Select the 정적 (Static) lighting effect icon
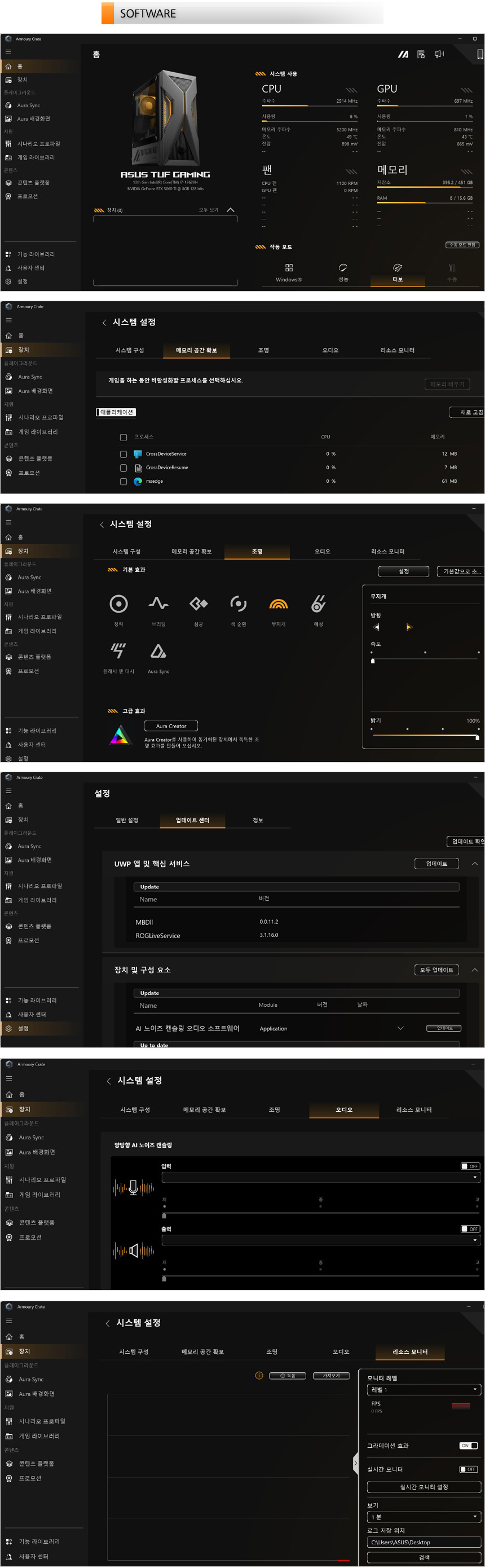Image resolution: width=485 pixels, height=1568 pixels. [x=118, y=603]
